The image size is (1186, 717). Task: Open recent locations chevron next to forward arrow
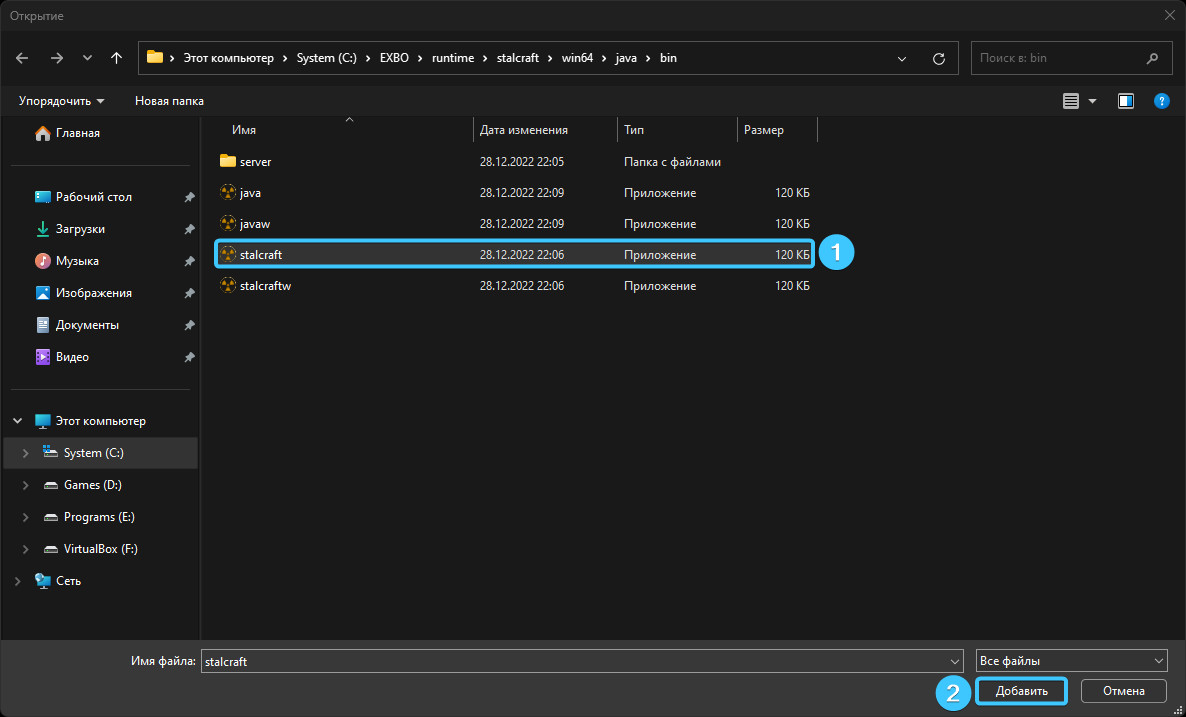[x=87, y=58]
